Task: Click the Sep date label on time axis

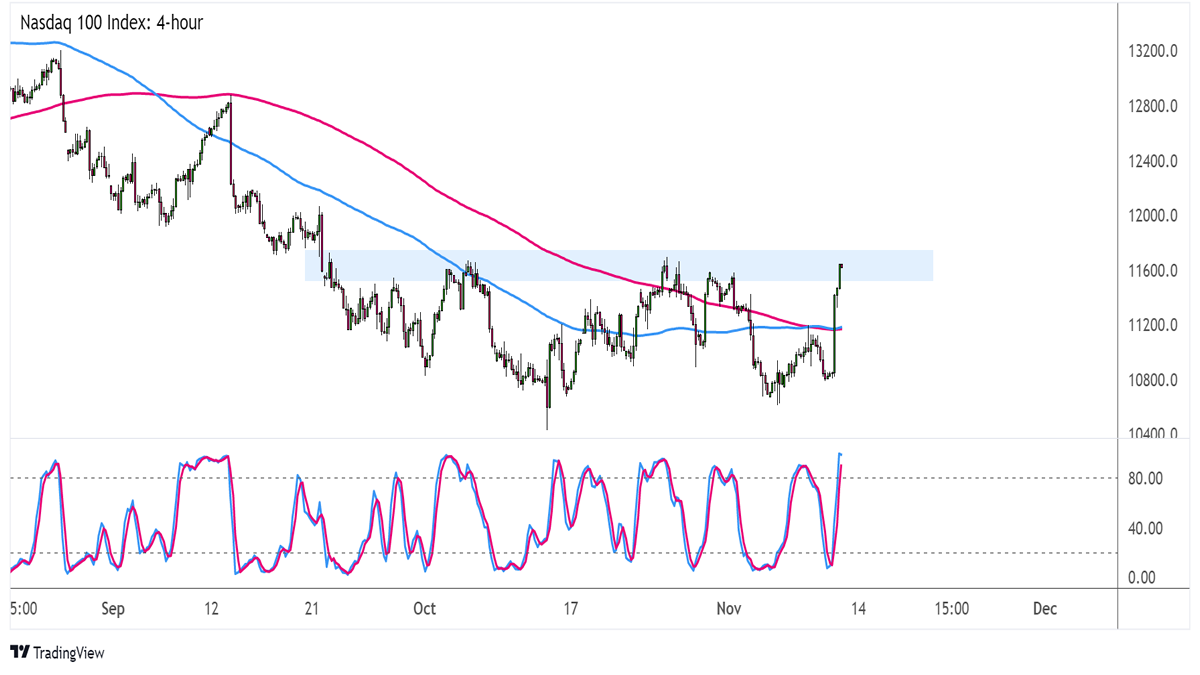Action: point(113,608)
